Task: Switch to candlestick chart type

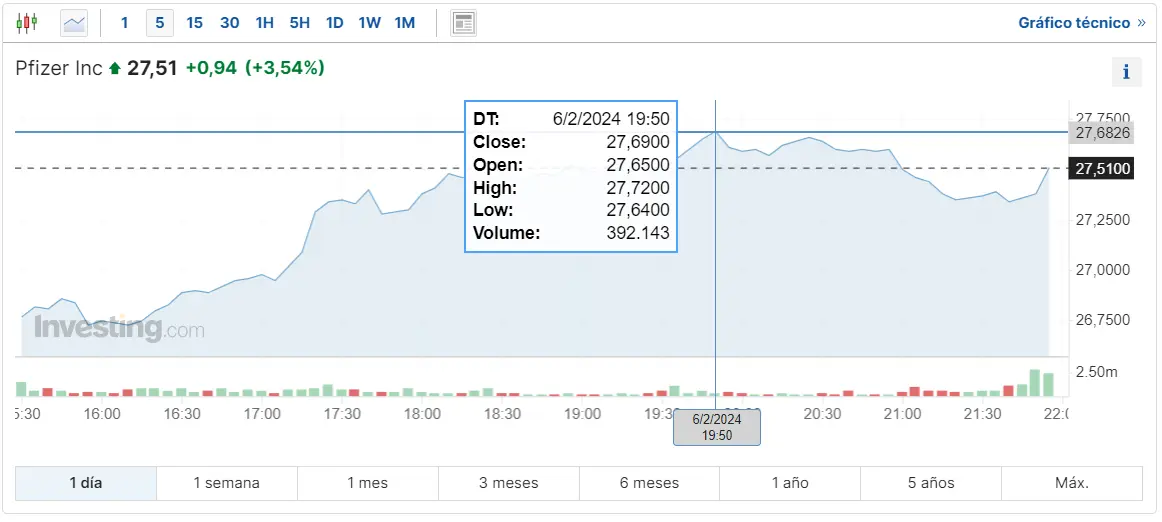Action: [x=27, y=22]
